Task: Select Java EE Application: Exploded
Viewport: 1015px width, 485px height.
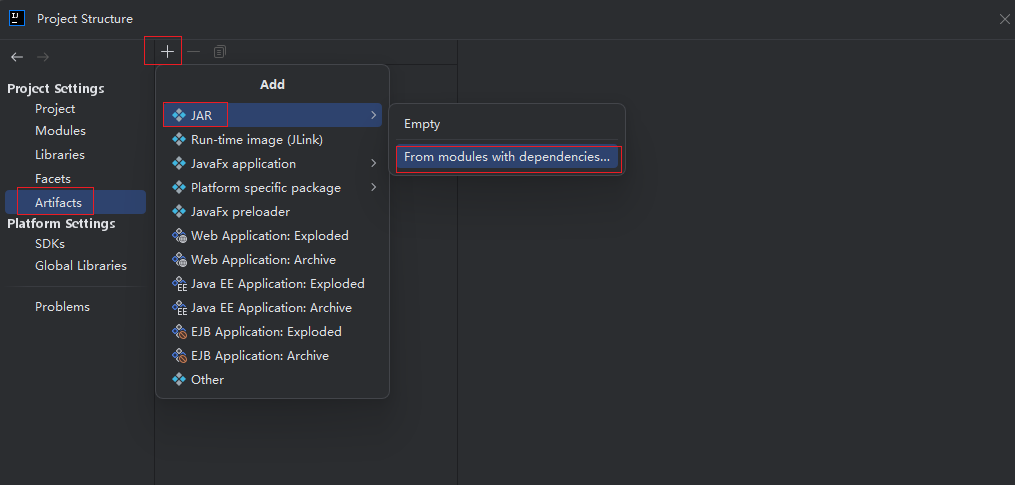Action: [273, 284]
